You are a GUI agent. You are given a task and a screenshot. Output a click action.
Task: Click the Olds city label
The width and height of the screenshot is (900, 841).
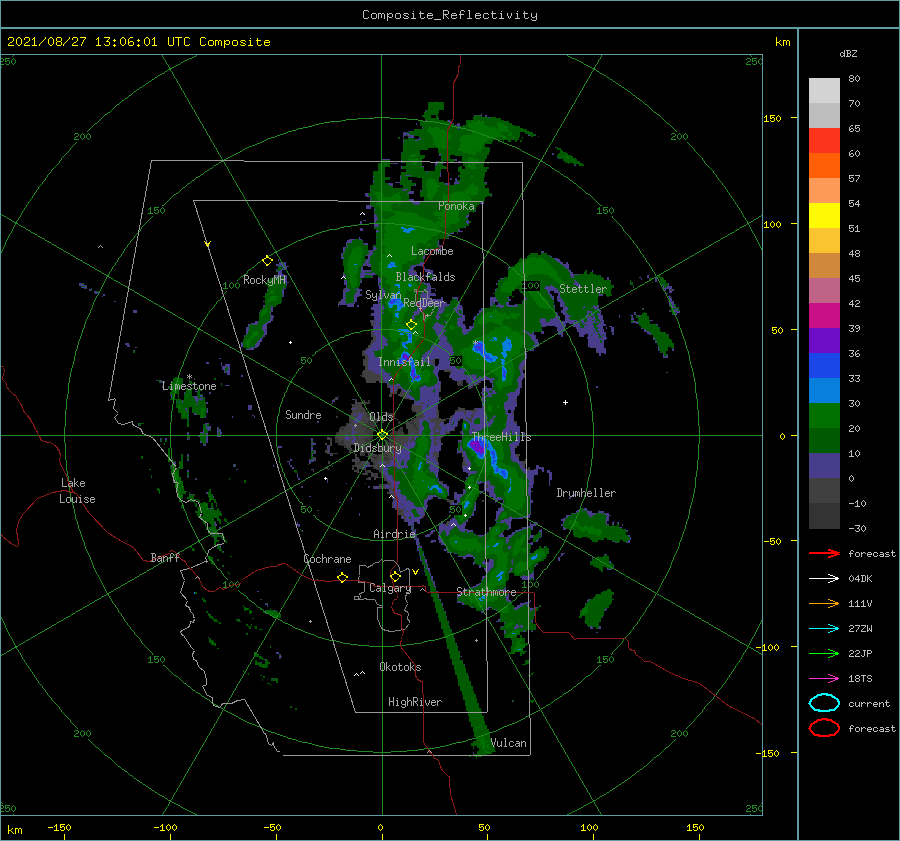click(381, 417)
